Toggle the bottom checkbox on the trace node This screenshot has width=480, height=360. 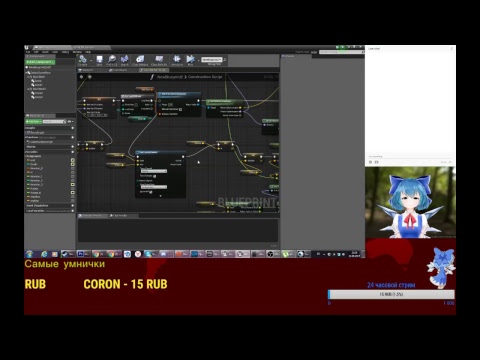pyautogui.click(x=151, y=192)
